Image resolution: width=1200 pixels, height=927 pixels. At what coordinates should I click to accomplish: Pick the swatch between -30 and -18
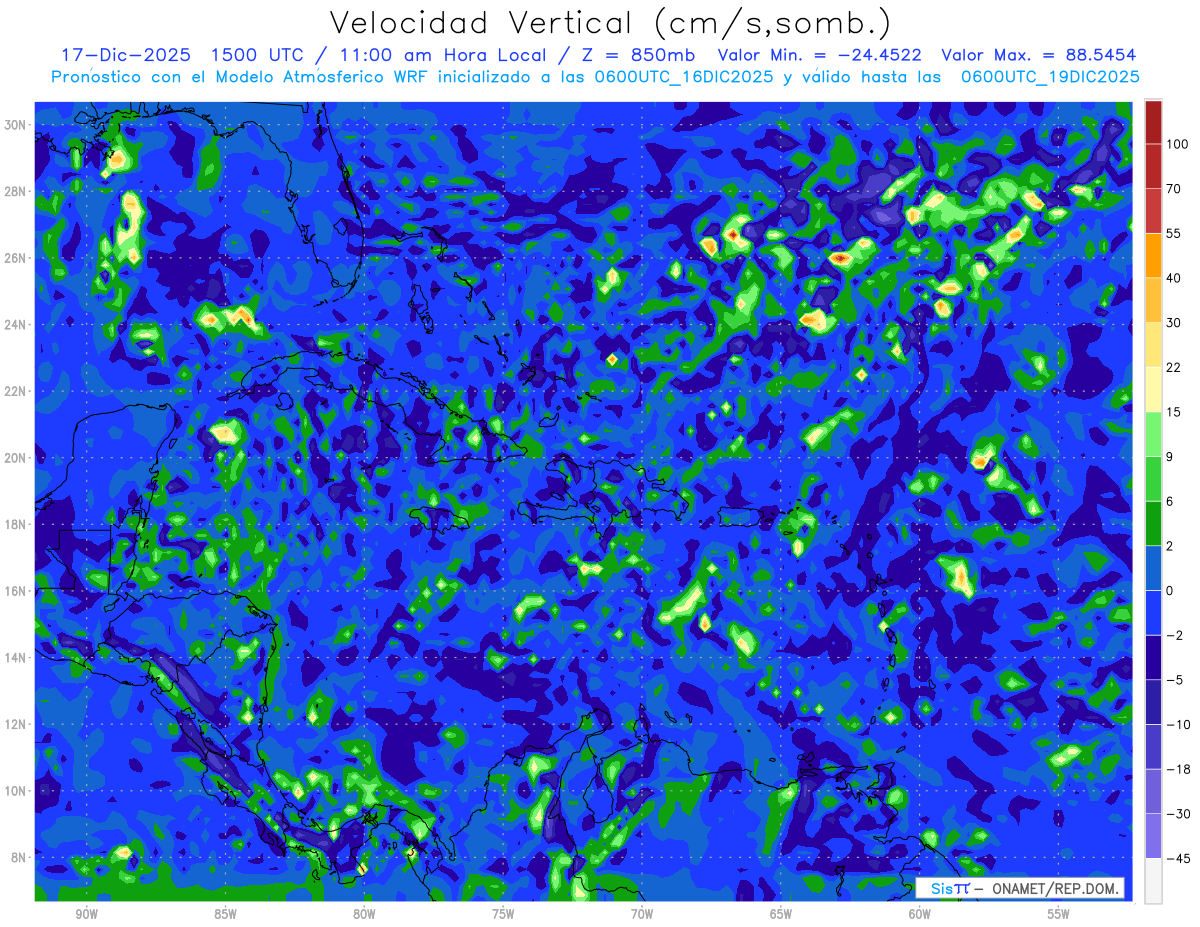[x=1153, y=791]
